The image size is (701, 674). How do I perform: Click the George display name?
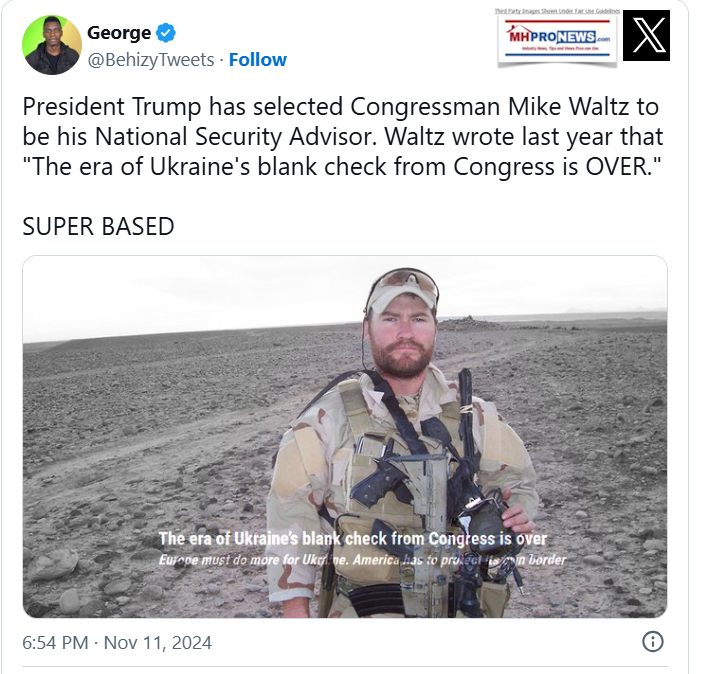pyautogui.click(x=119, y=33)
